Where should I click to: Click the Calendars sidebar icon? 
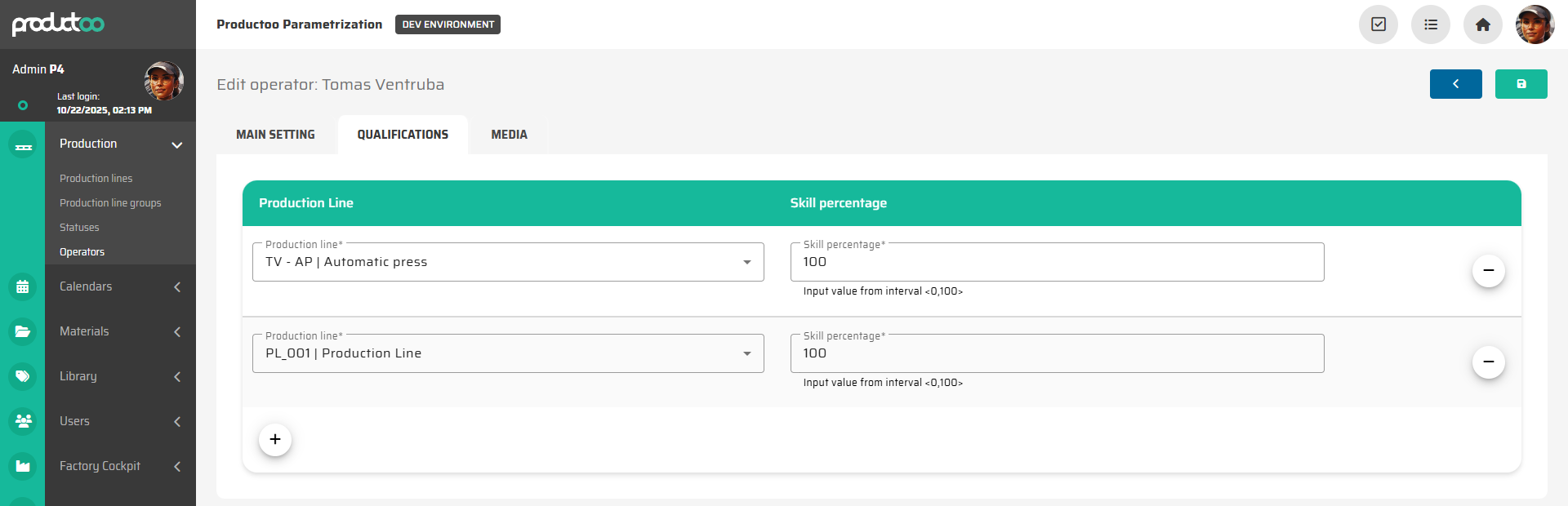(23, 286)
